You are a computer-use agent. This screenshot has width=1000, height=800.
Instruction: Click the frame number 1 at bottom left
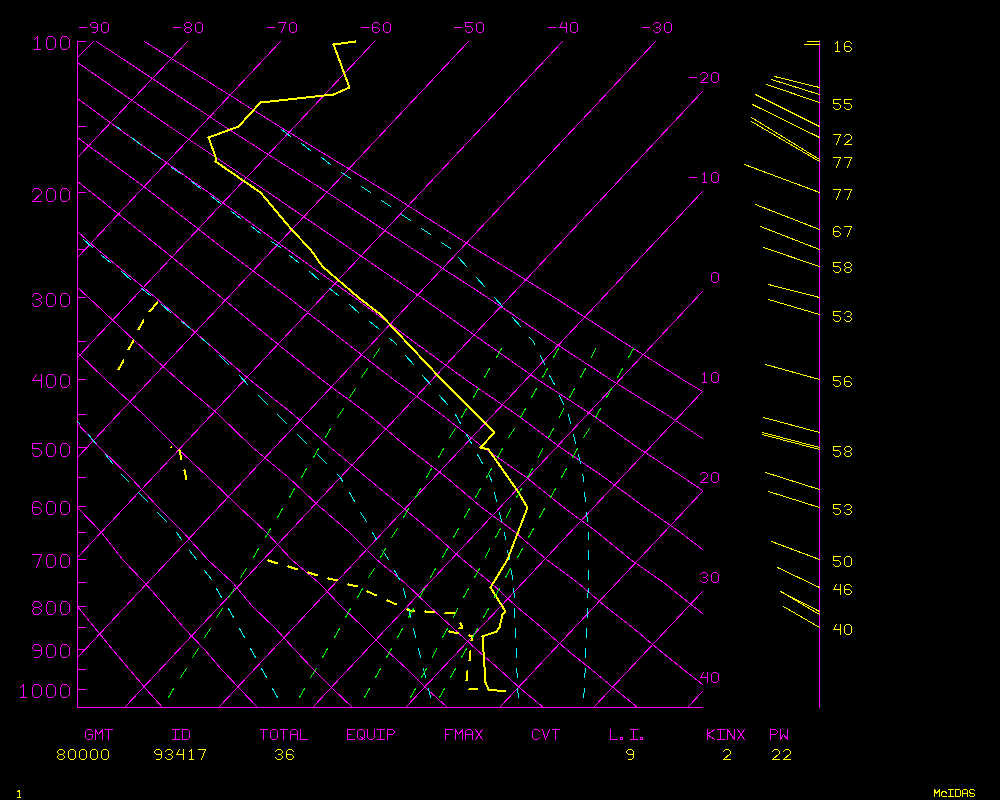click(18, 793)
